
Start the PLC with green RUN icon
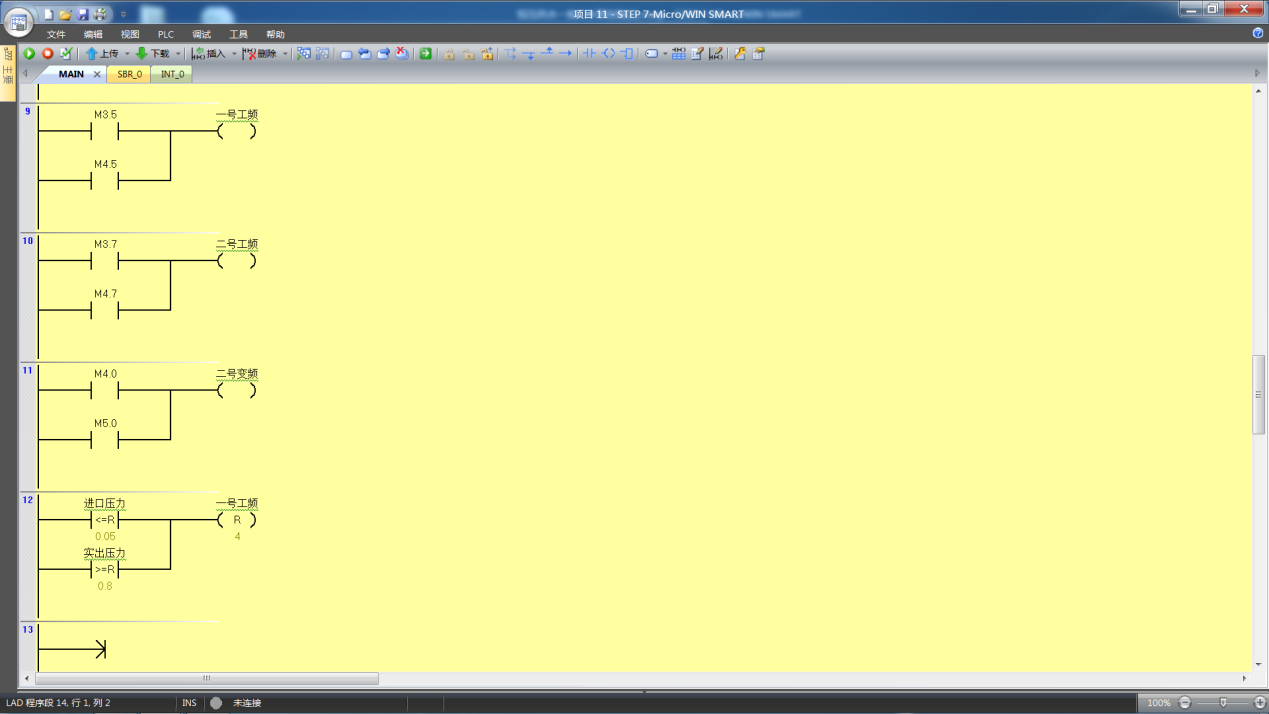[x=29, y=53]
